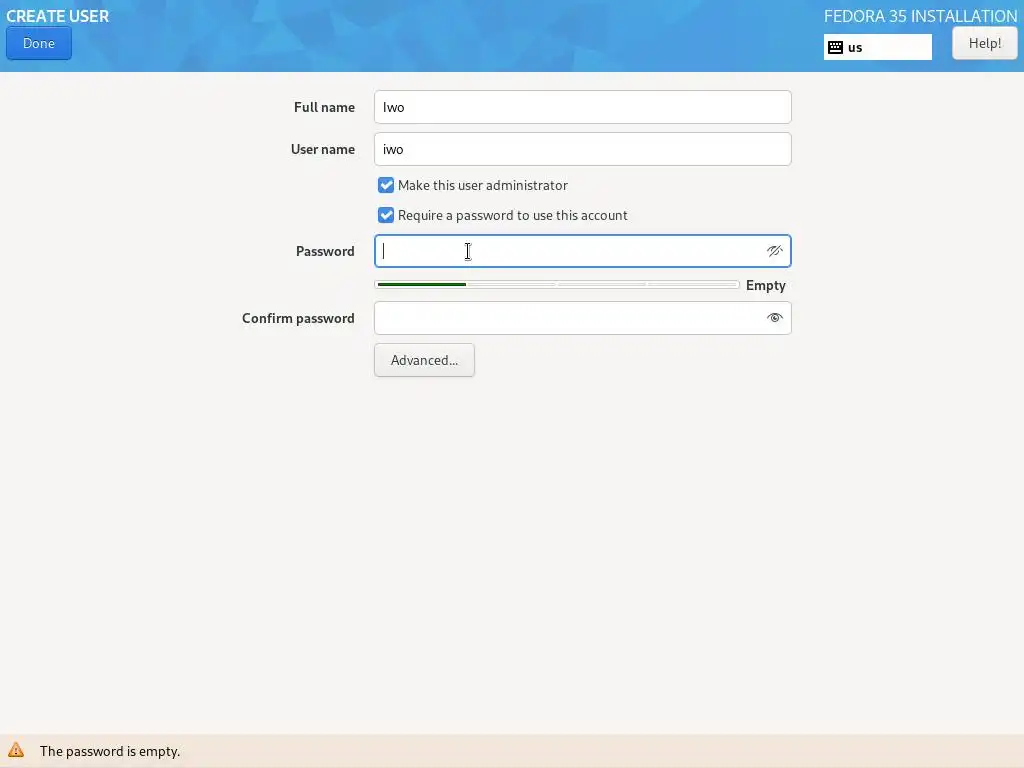
Task: Click the CREATE USER heading
Action: [x=57, y=16]
